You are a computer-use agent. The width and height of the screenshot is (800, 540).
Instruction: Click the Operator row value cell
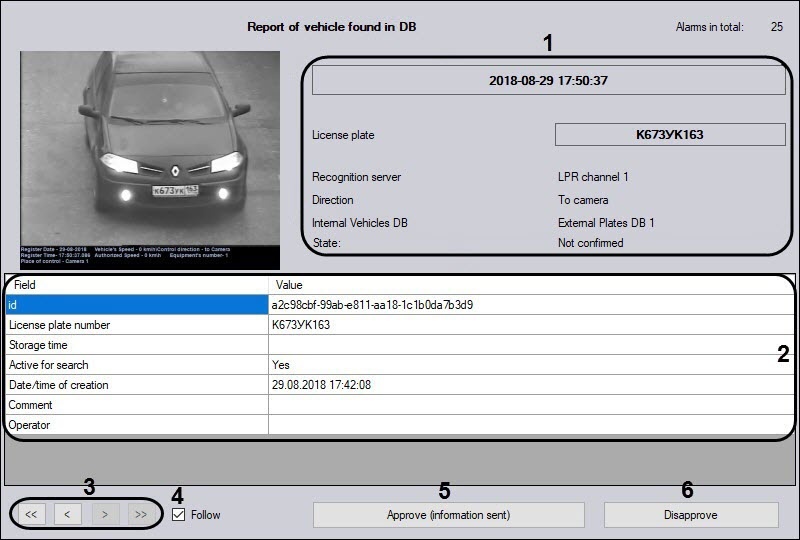pos(530,425)
